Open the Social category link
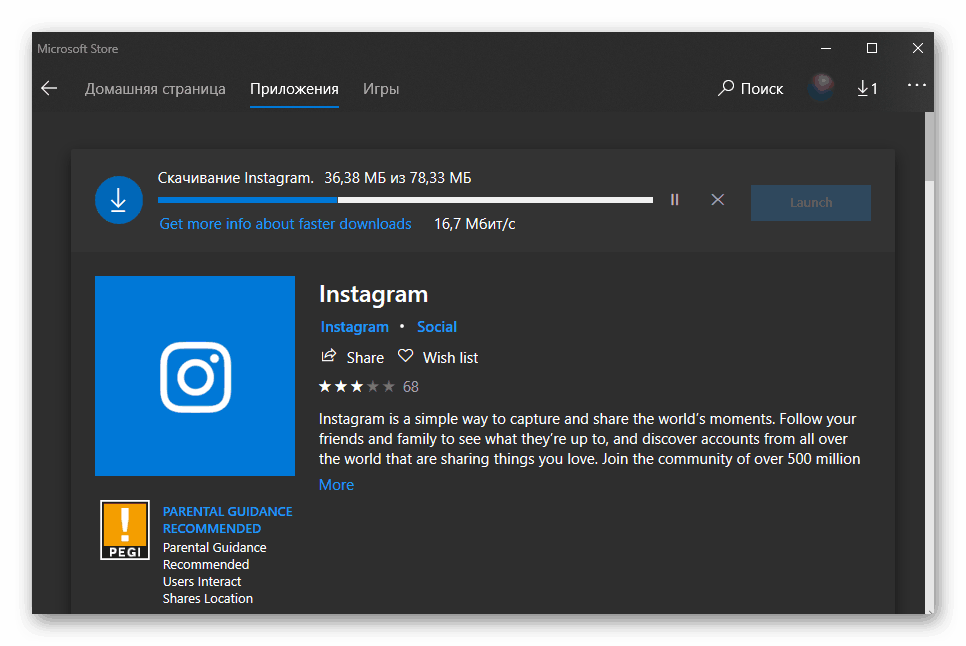Viewport: 966px width, 646px height. coord(437,327)
